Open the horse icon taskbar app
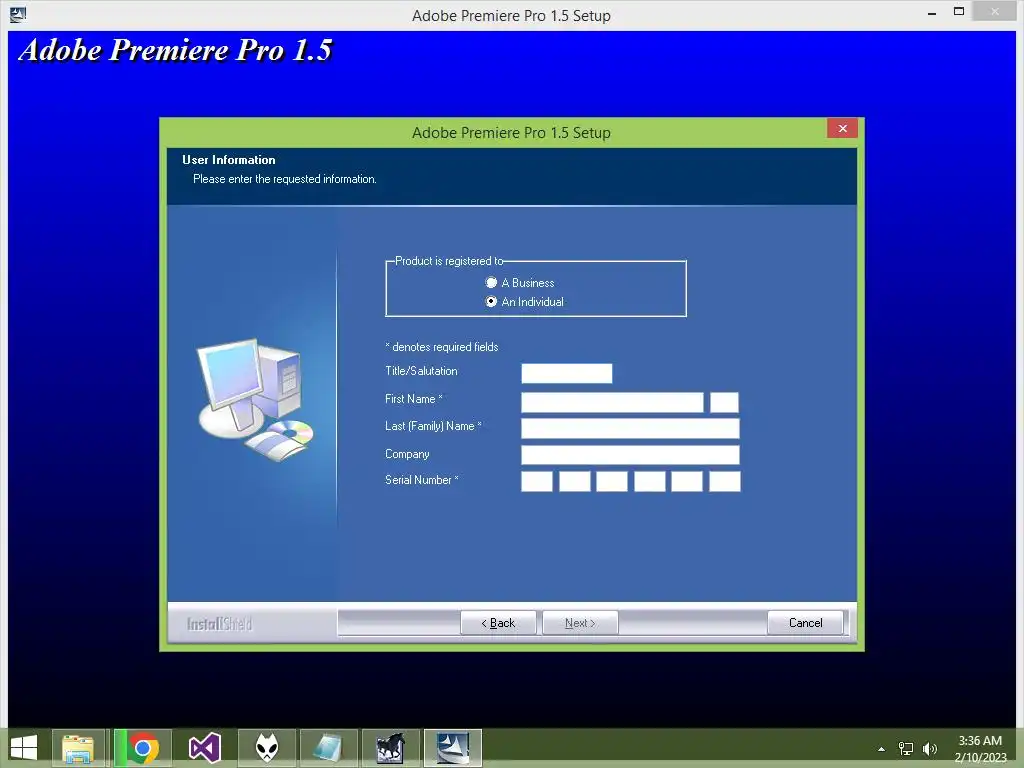Screen dimensions: 1024x768 391,748
